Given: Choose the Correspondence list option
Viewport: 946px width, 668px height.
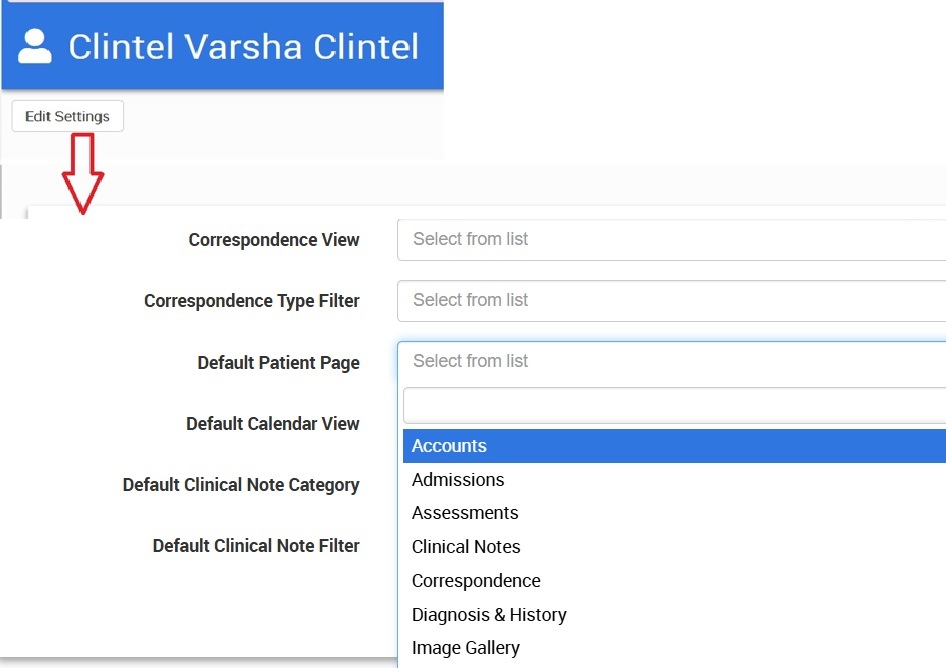Looking at the screenshot, I should click(477, 581).
